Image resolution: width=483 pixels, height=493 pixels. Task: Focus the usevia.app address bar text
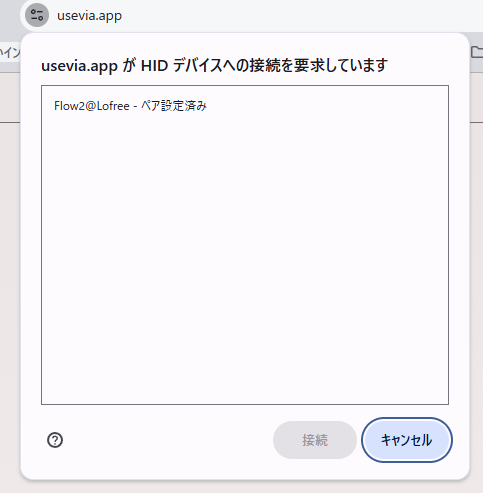(89, 16)
